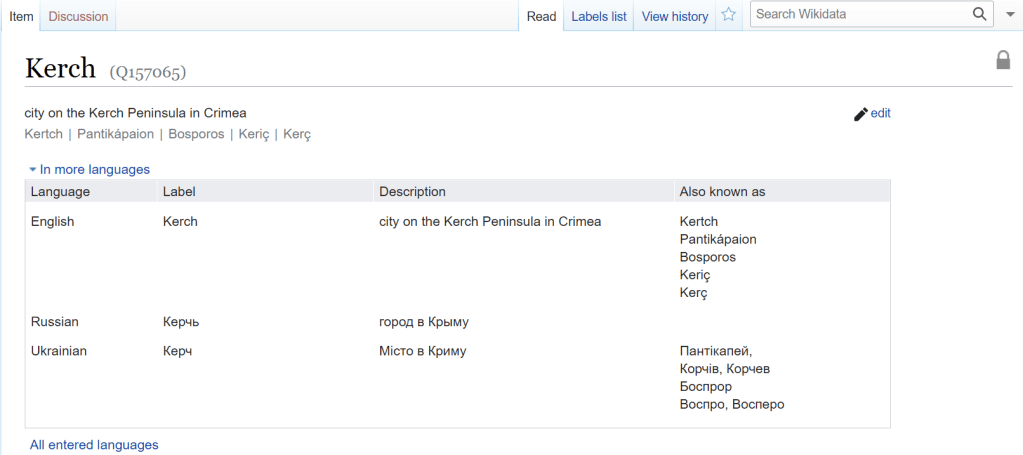Click the padlock protection icon

(1003, 61)
